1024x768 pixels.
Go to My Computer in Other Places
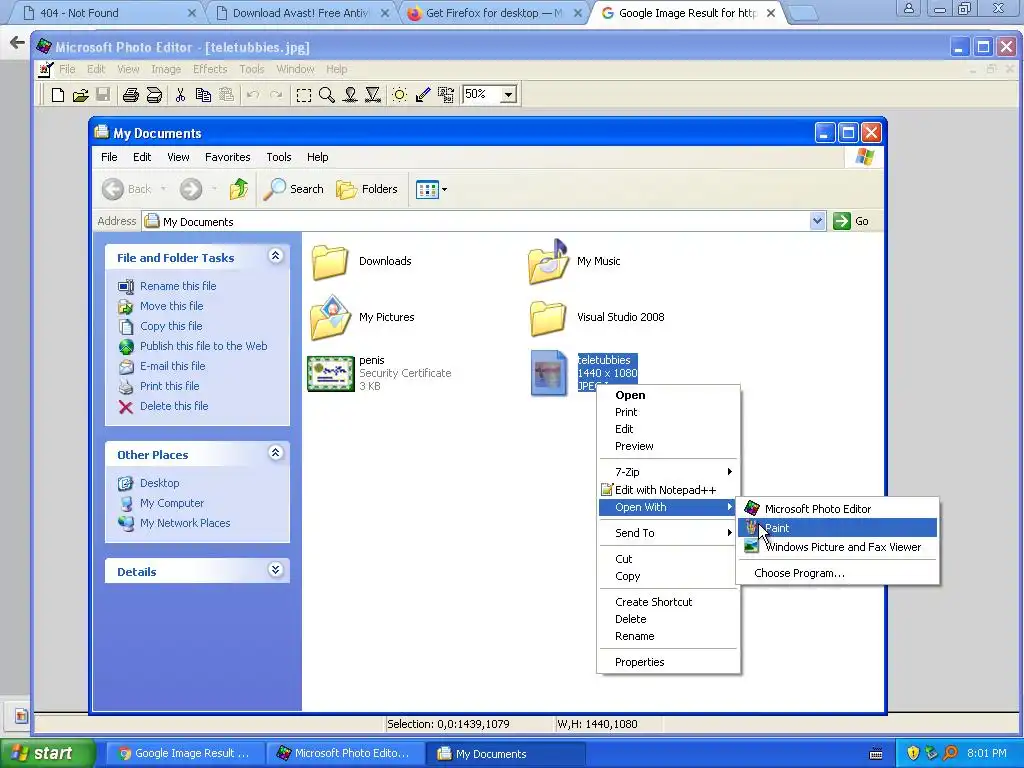point(172,503)
